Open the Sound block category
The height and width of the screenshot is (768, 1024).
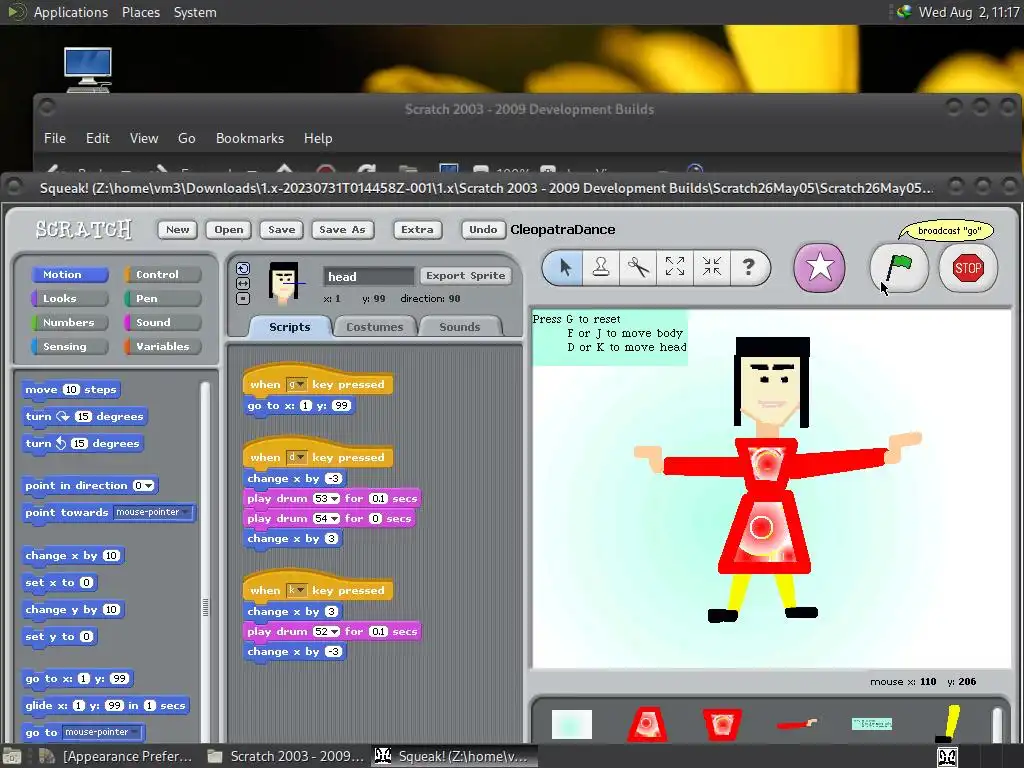coord(163,323)
